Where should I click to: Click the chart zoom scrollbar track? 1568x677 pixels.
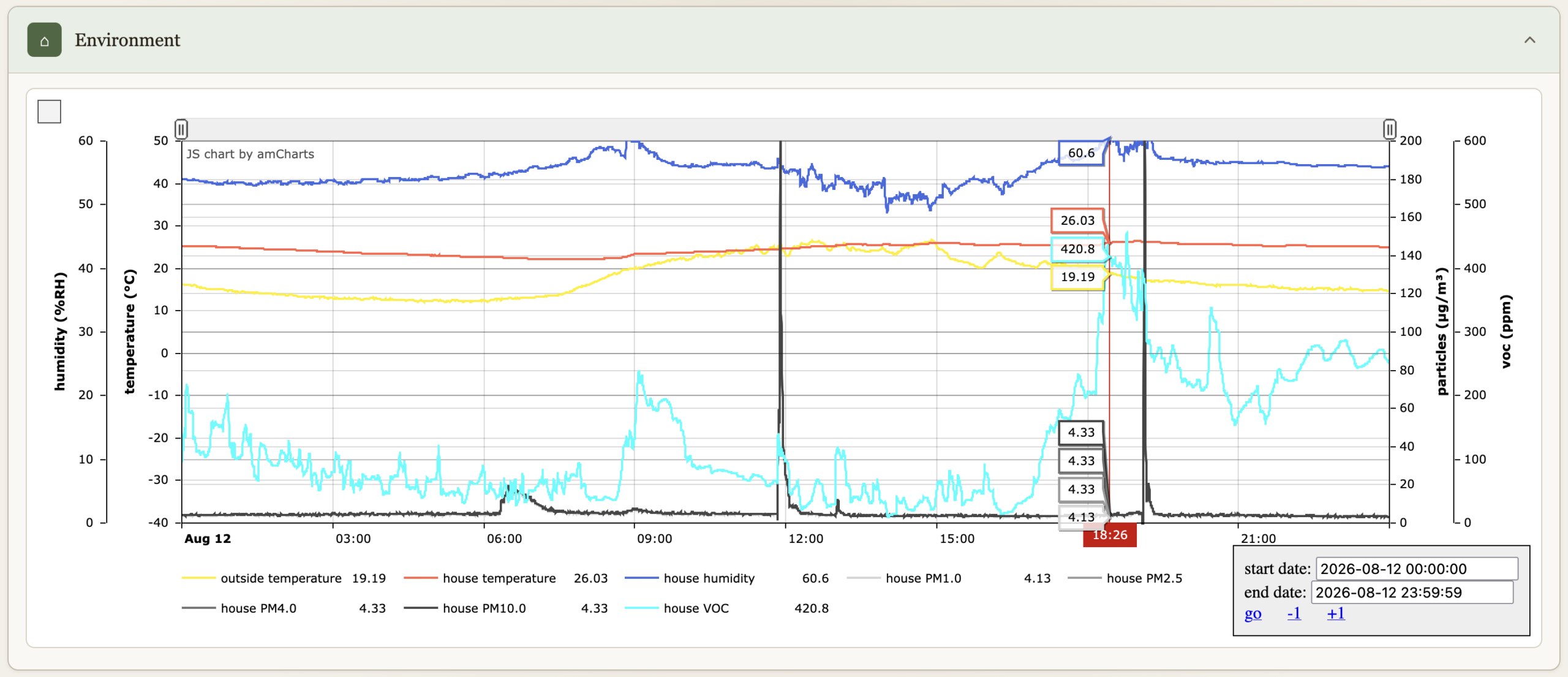click(785, 129)
